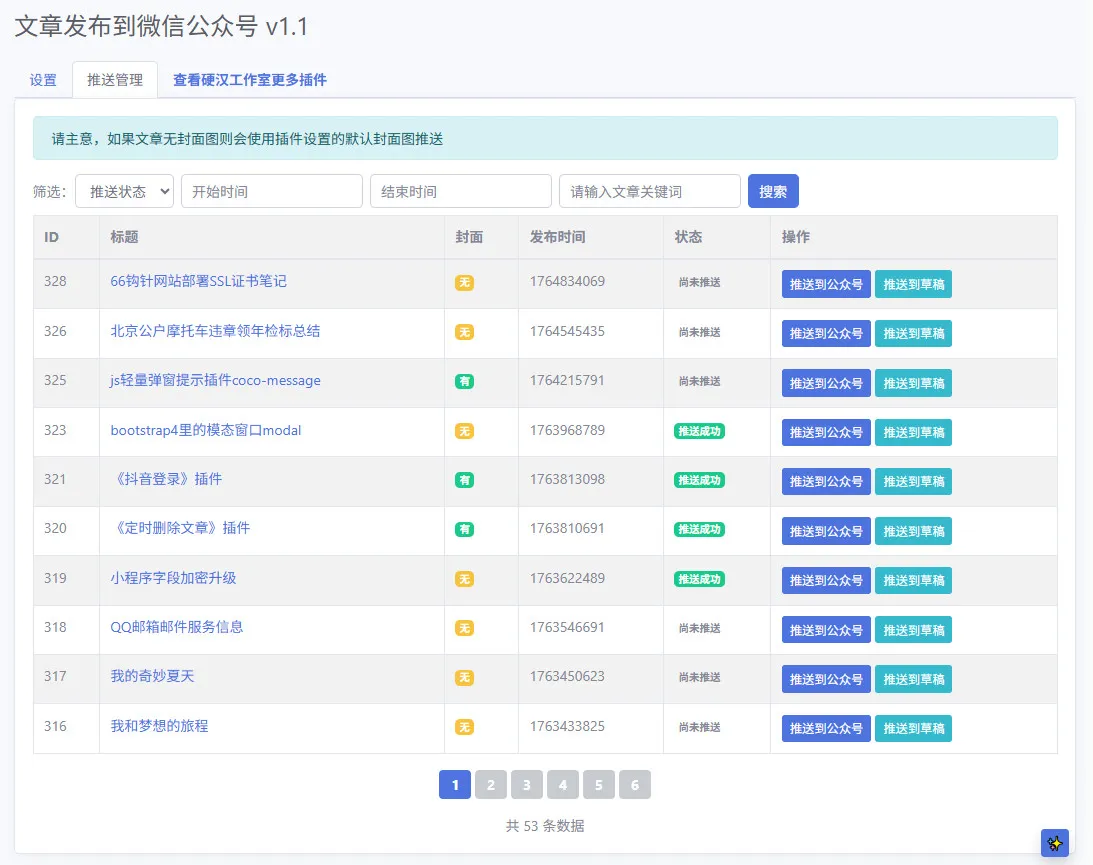
Task: Click the 发布时间 column header
Action: click(x=558, y=237)
